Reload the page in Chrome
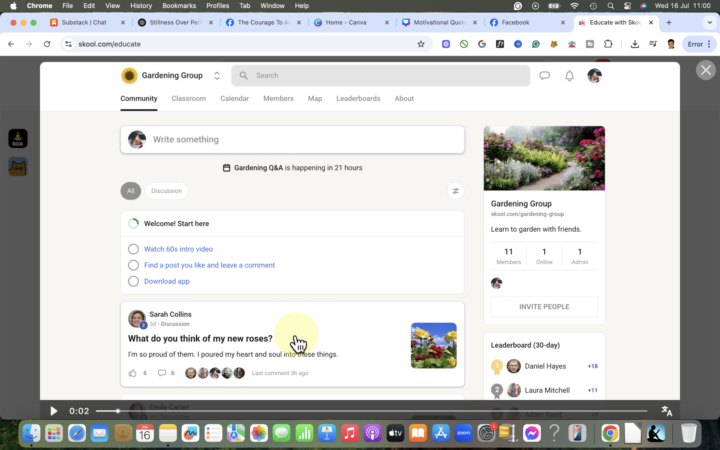720x450 pixels. click(47, 44)
